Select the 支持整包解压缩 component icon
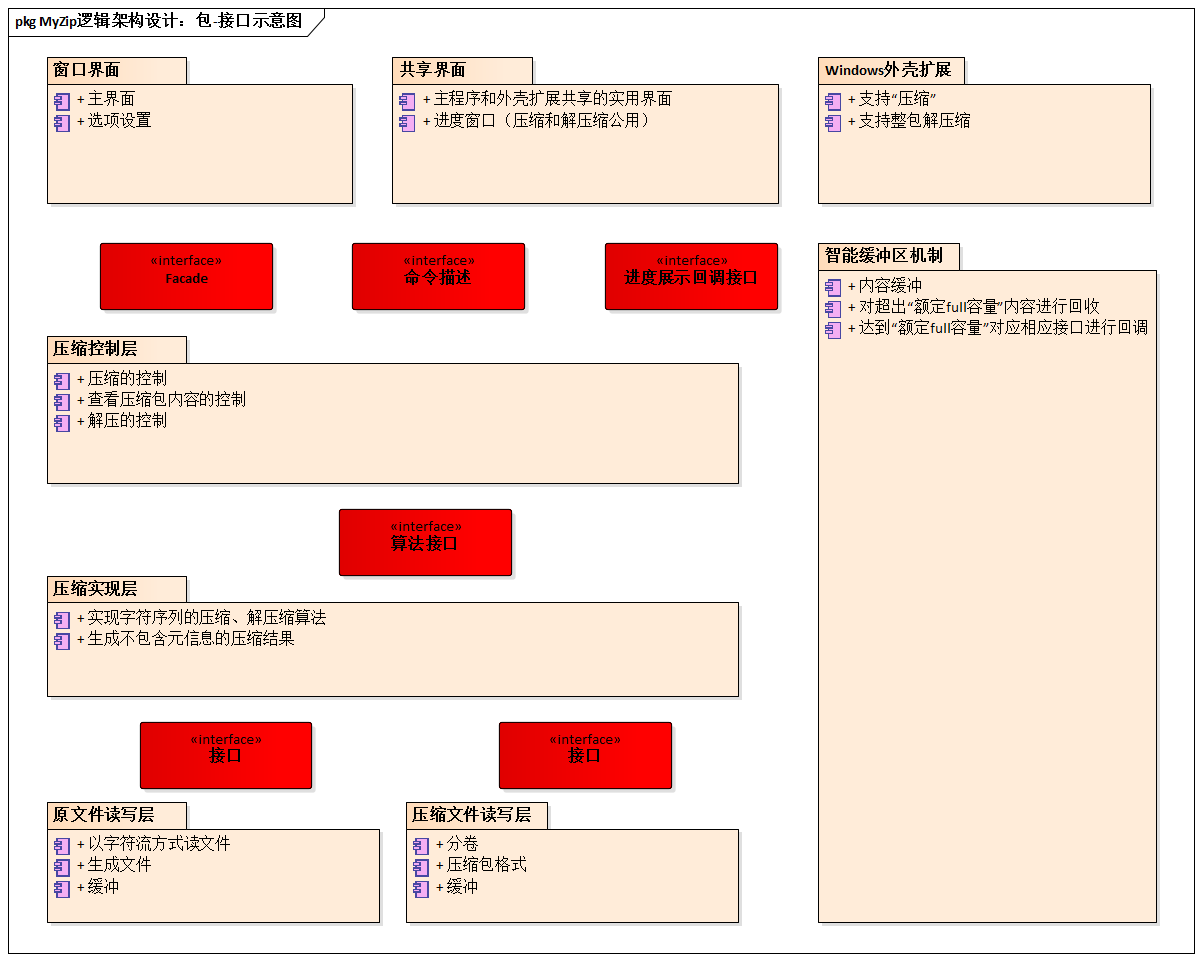This screenshot has height=961, width=1202. 833,122
